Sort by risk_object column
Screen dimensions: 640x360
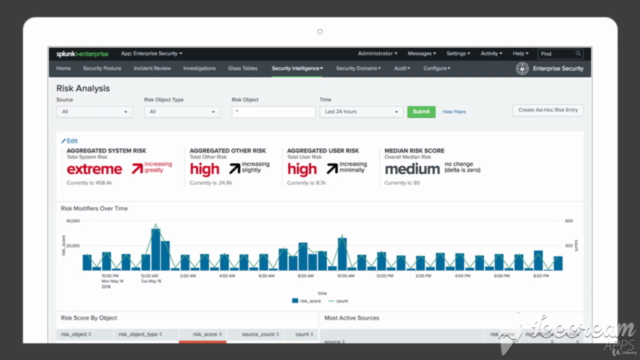76,334
